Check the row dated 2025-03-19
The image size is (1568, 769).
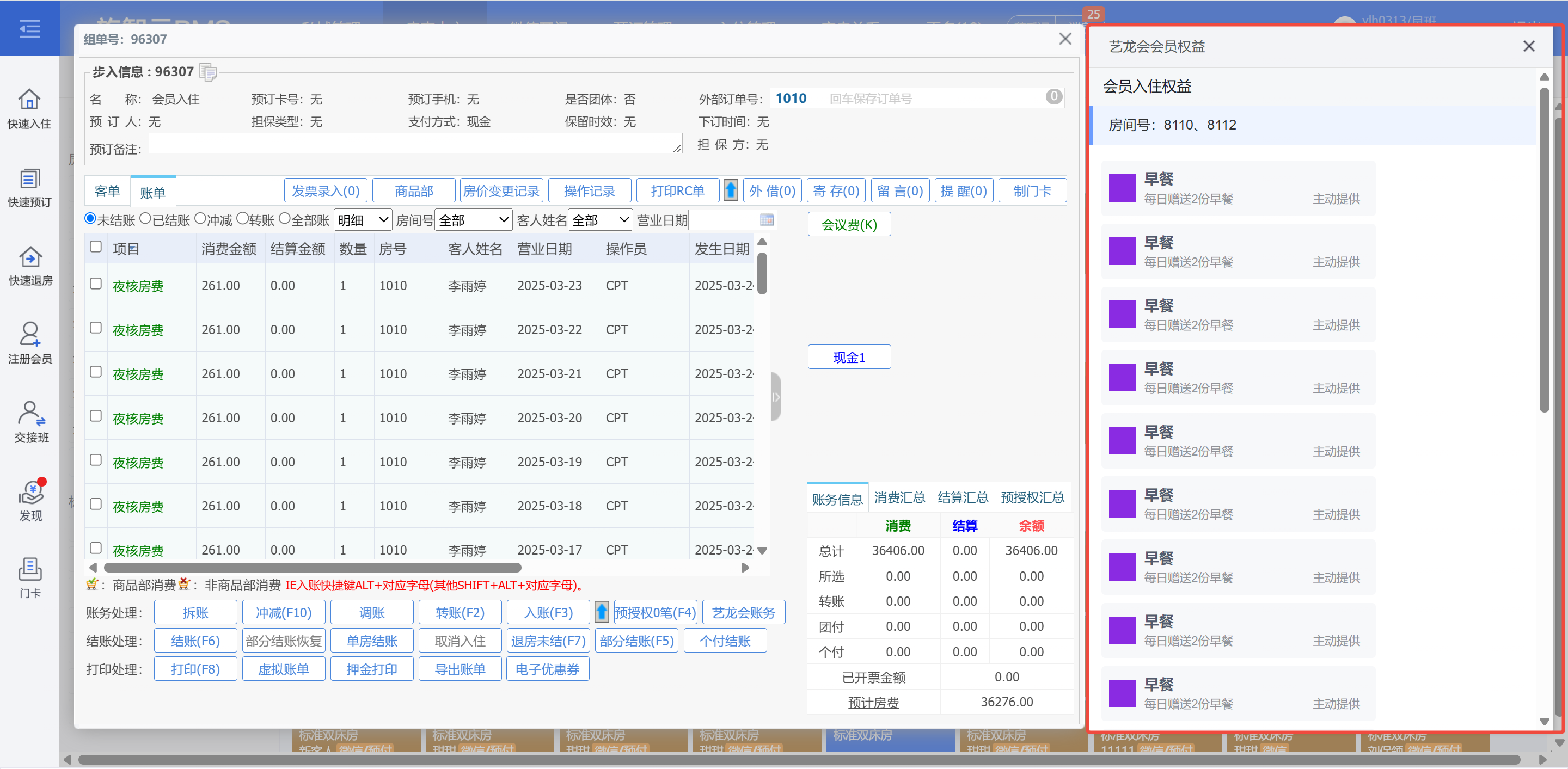click(96, 460)
